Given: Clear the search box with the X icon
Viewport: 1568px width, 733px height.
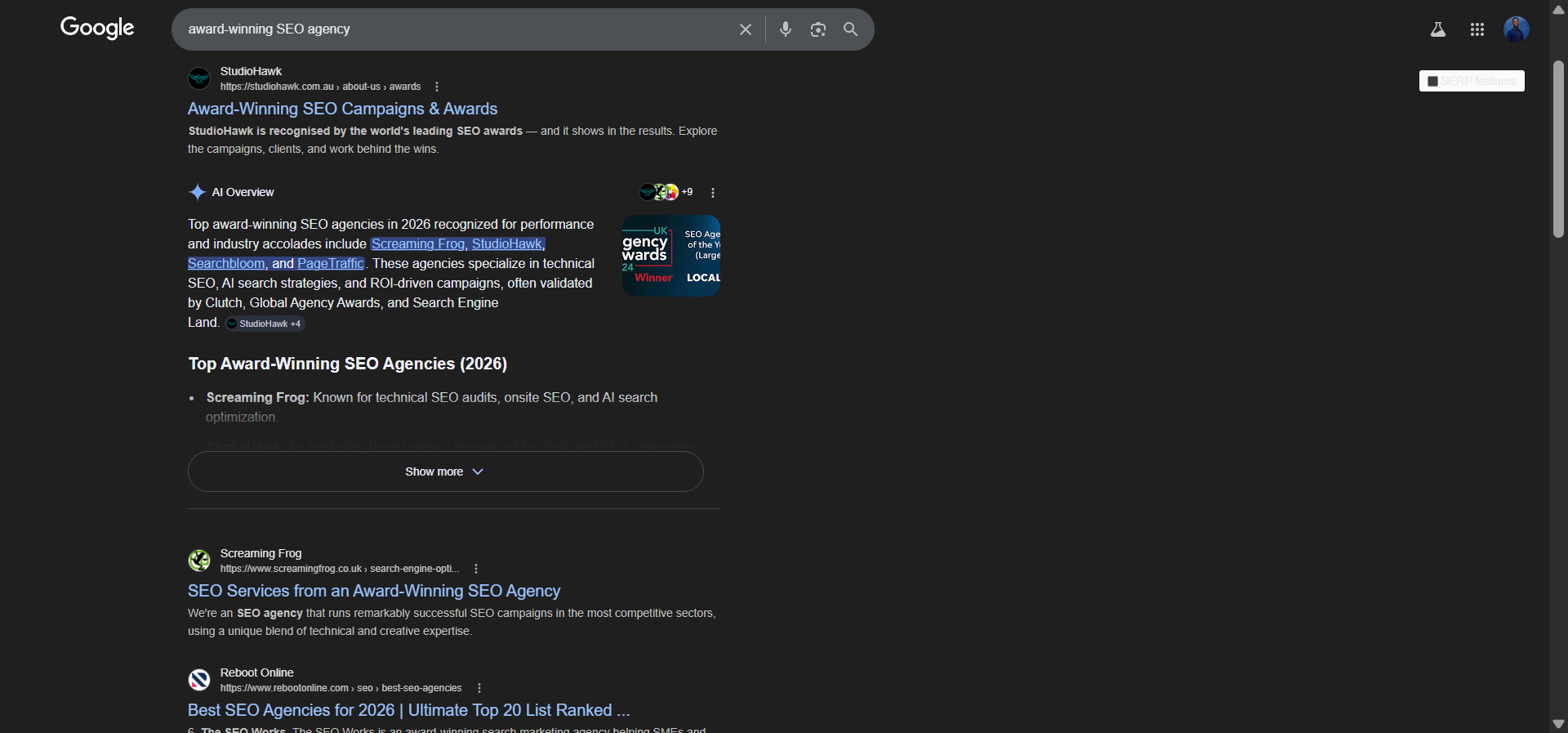Looking at the screenshot, I should [x=746, y=29].
